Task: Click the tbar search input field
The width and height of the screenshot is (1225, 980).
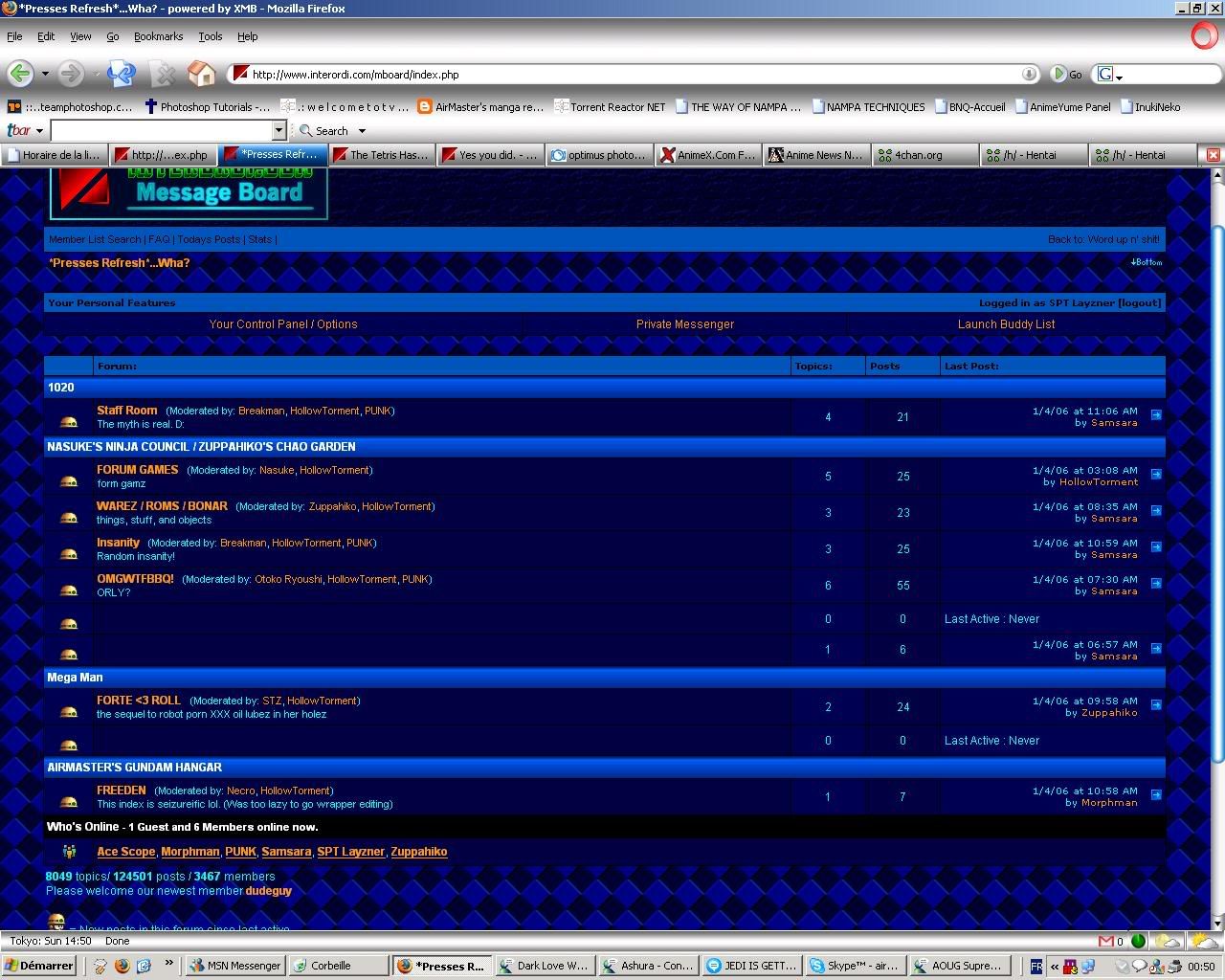Action: (x=162, y=130)
